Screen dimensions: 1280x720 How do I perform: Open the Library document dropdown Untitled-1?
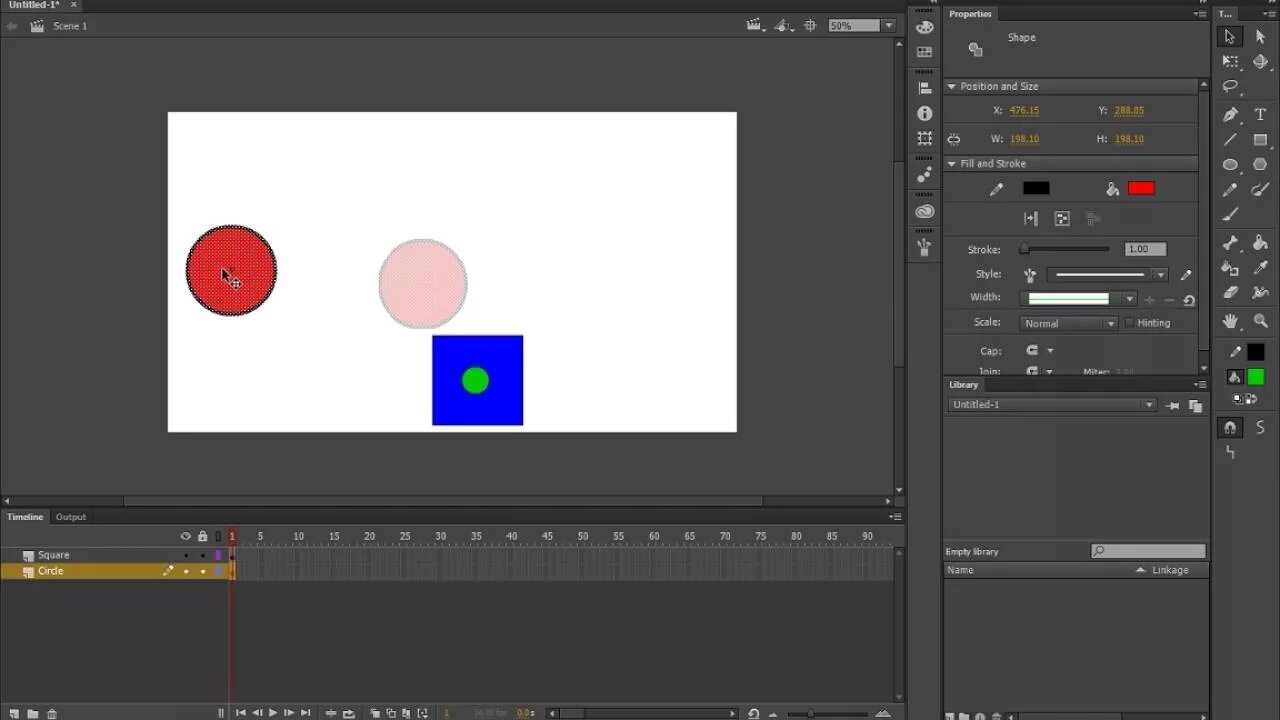(x=1052, y=405)
